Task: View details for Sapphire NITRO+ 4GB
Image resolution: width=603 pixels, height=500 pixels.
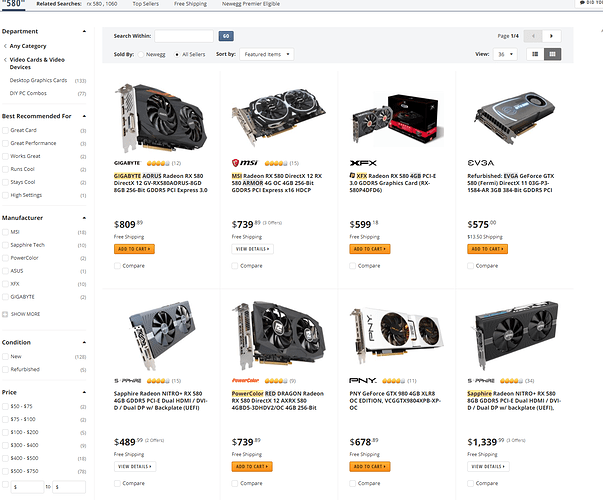Action: (x=135, y=467)
